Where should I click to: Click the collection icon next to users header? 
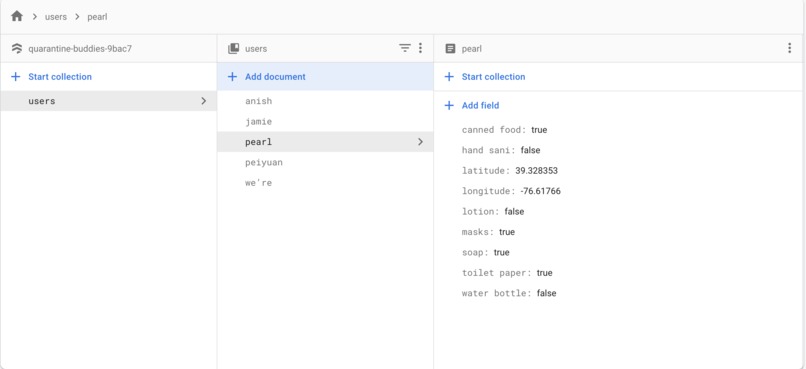tap(233, 48)
